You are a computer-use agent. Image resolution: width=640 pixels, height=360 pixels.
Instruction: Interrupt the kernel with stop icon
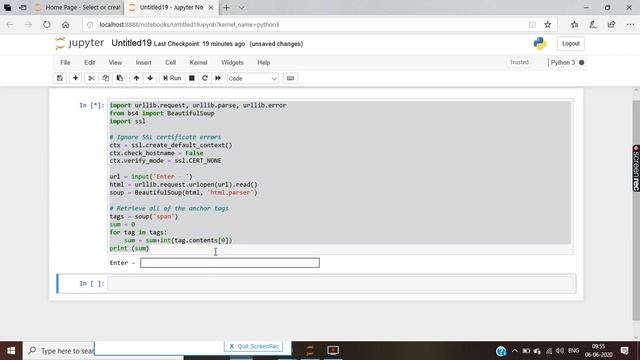click(x=191, y=78)
